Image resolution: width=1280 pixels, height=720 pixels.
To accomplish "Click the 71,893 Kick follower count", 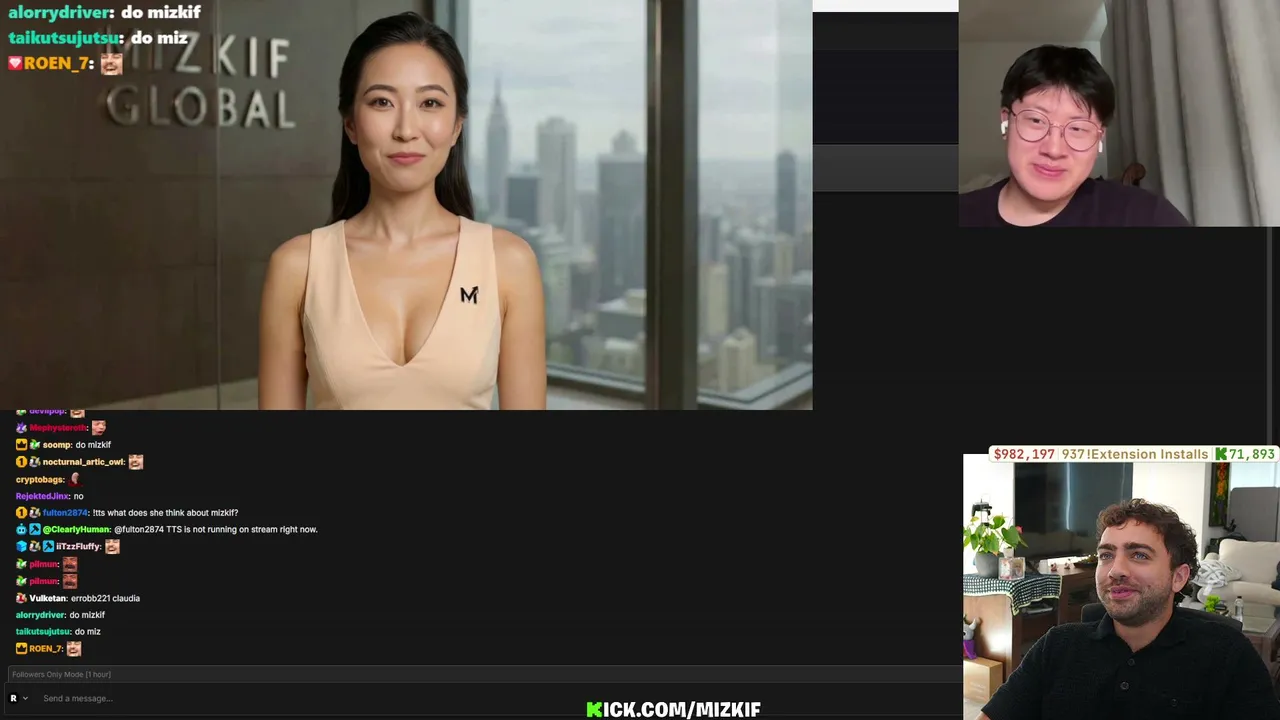I will [1252, 454].
